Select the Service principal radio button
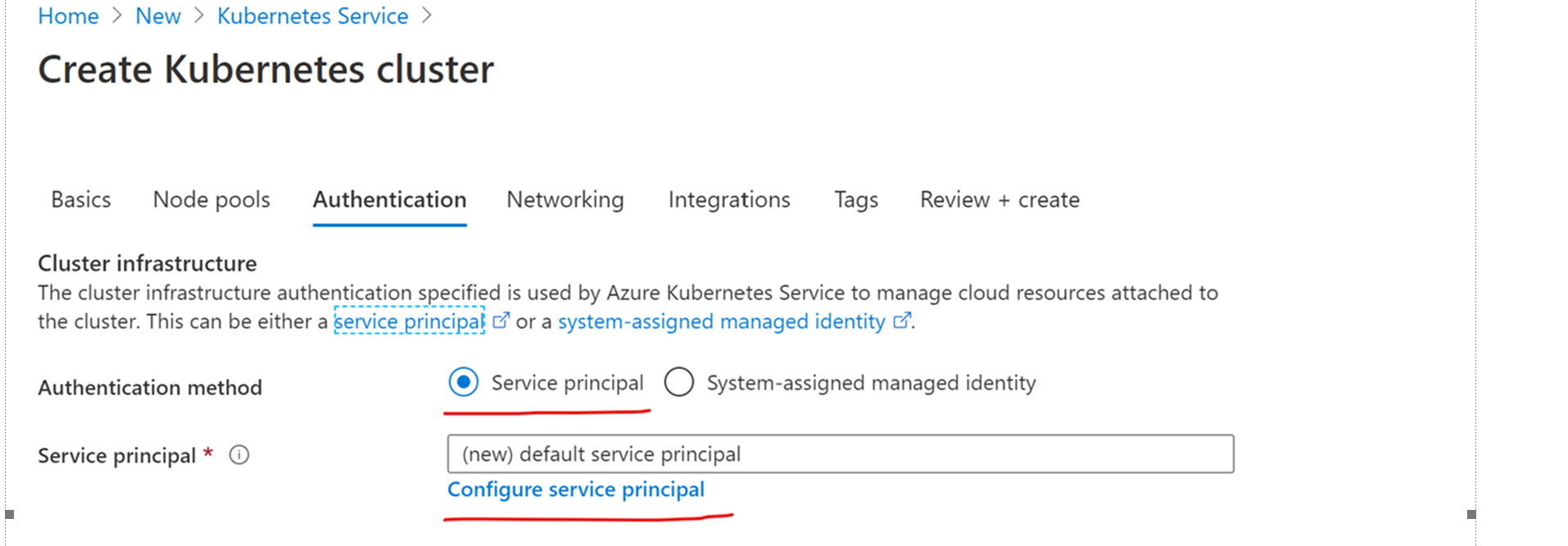This screenshot has width=1568, height=546. pyautogui.click(x=464, y=382)
